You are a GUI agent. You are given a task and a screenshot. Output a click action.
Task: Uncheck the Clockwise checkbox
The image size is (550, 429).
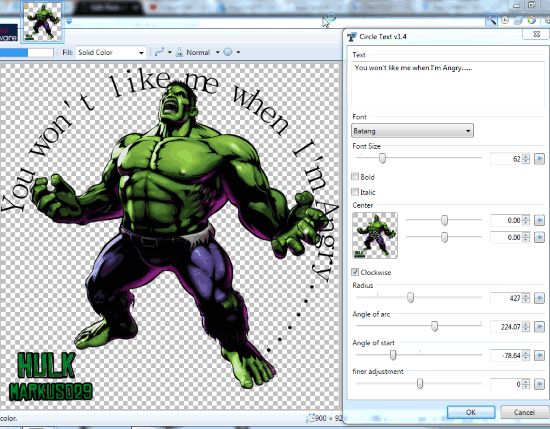coord(355,272)
